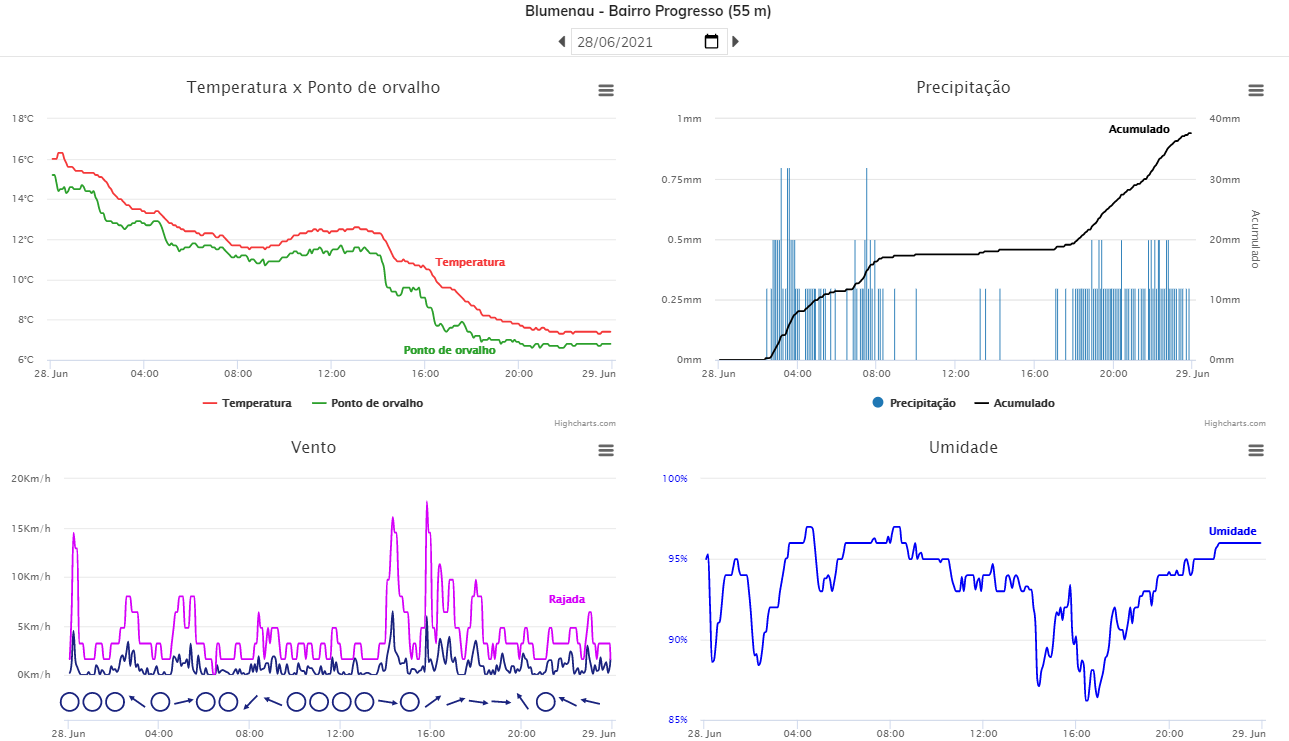Click the red Temperatura label on chart
Viewport: 1289px width, 741px height.
[470, 262]
